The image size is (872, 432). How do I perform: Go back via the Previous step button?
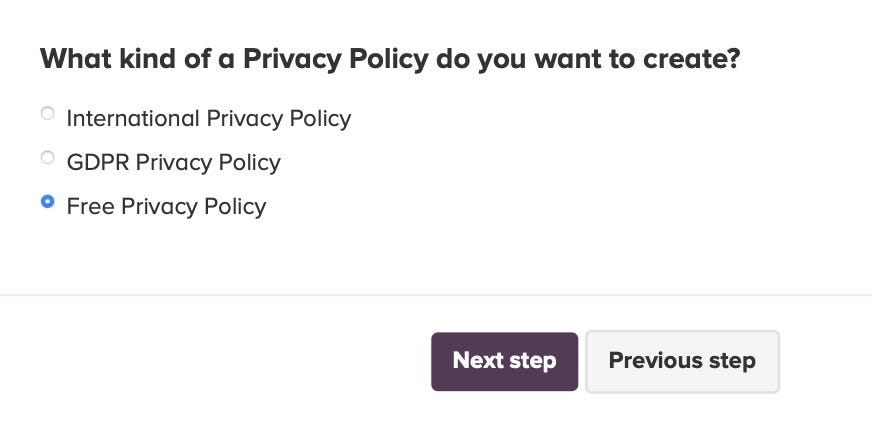(x=682, y=361)
